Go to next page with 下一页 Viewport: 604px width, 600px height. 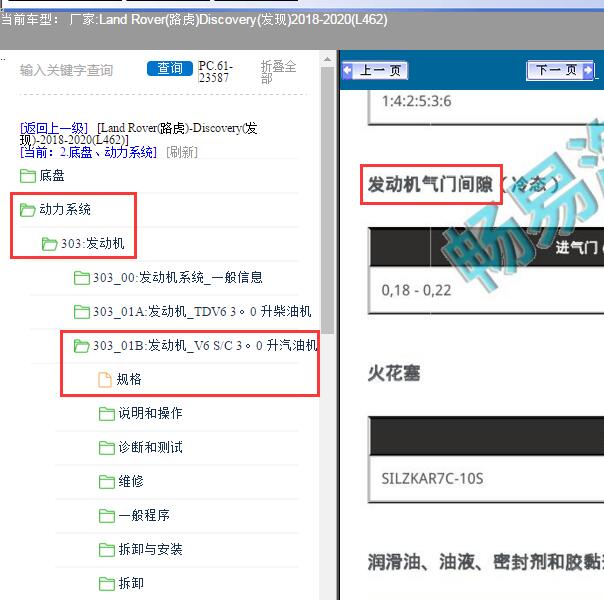pyautogui.click(x=560, y=70)
